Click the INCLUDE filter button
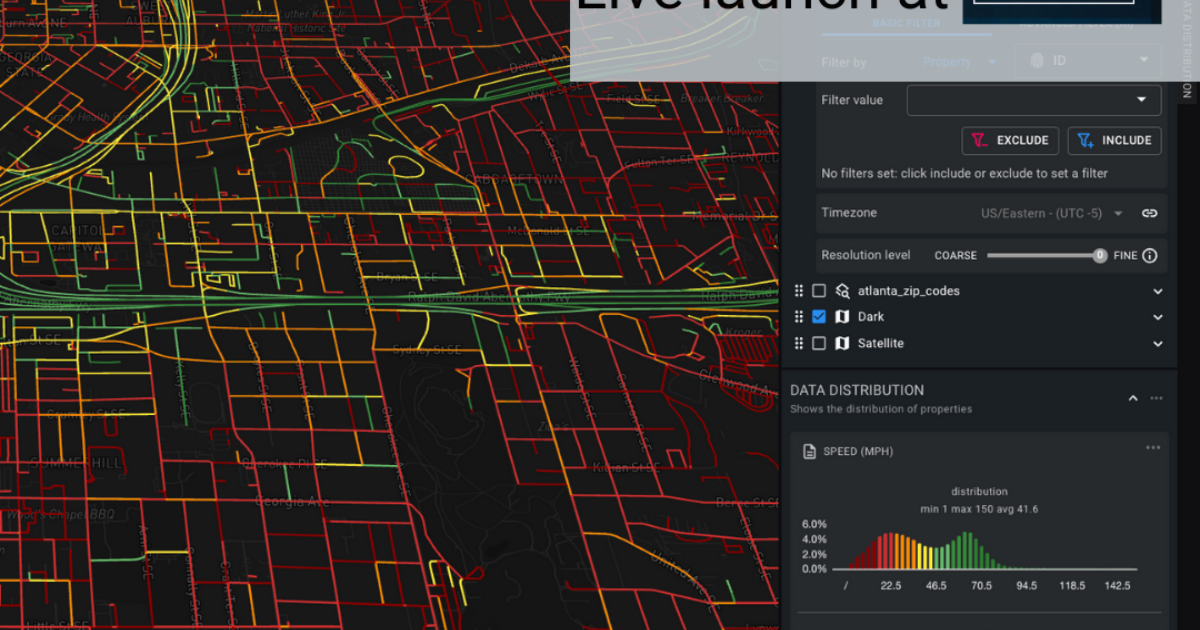The width and height of the screenshot is (1200, 630). [1114, 140]
